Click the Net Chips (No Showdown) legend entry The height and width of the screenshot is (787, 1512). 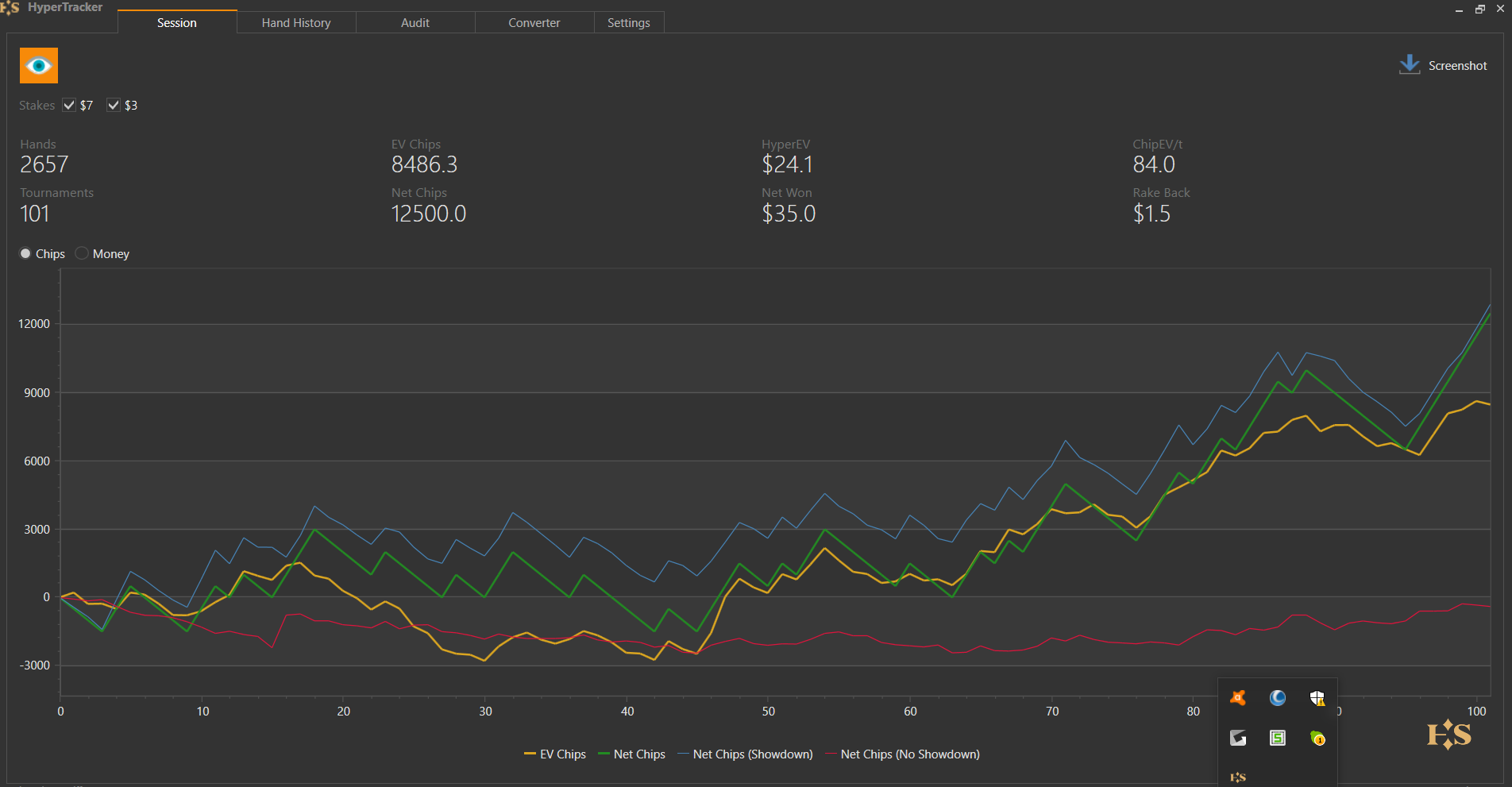pyautogui.click(x=903, y=754)
